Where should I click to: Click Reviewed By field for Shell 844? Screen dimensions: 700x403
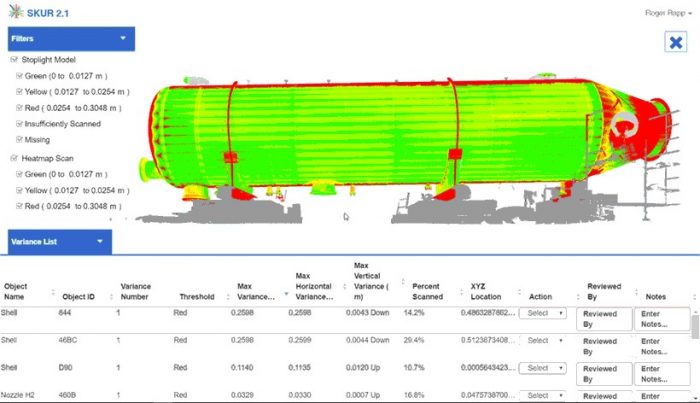click(605, 319)
